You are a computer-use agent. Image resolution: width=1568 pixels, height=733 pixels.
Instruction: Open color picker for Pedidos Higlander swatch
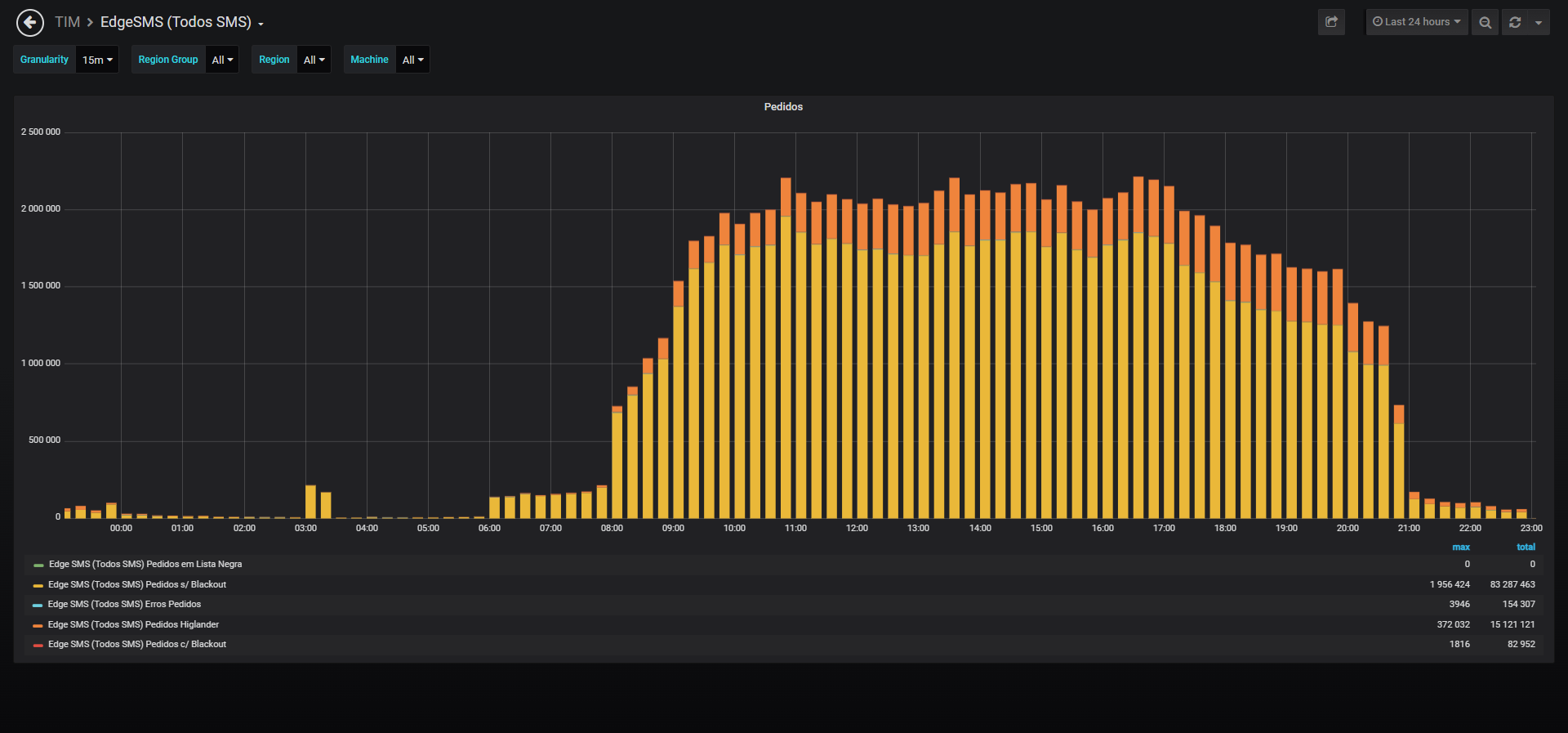[38, 625]
